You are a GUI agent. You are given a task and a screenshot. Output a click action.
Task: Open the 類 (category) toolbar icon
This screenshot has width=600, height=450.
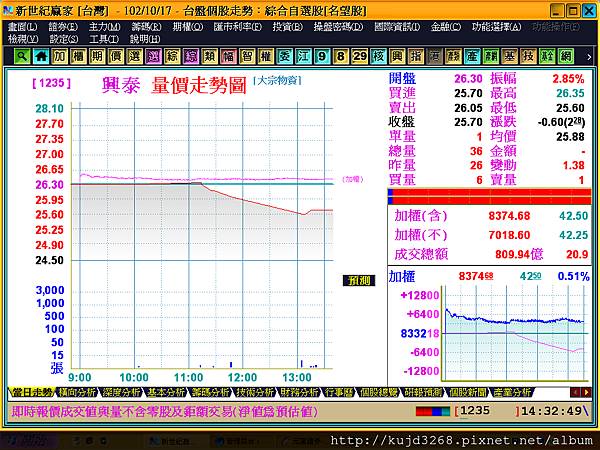(x=210, y=57)
